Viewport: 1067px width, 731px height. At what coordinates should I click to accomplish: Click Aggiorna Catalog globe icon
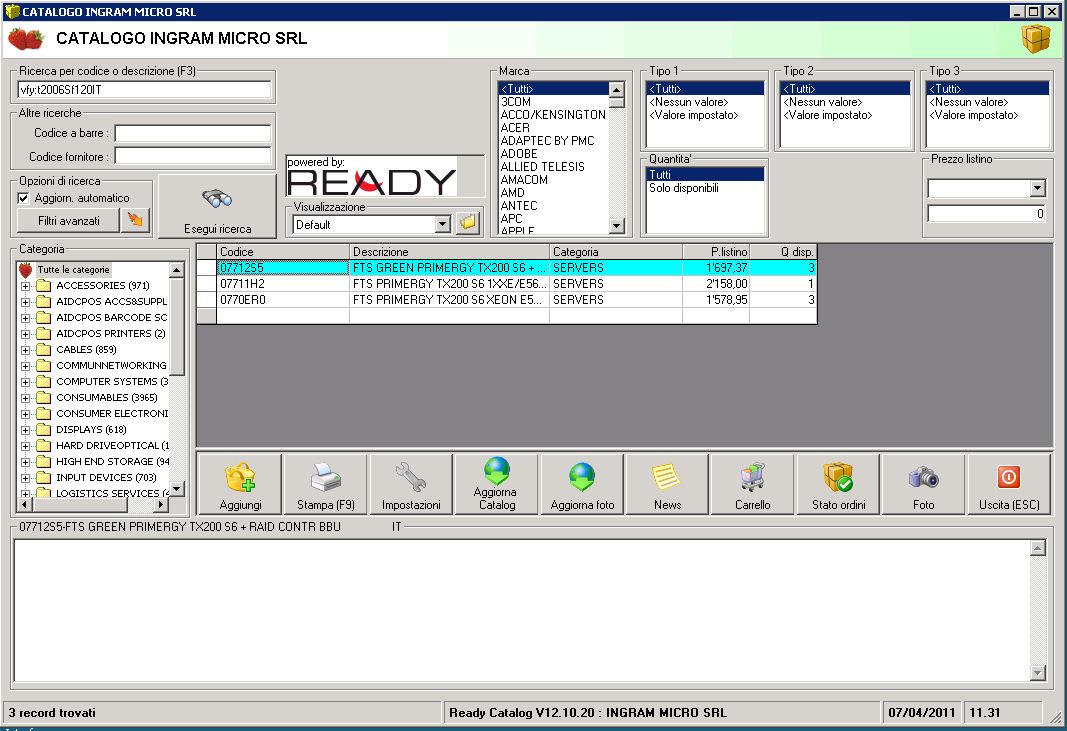pos(497,484)
